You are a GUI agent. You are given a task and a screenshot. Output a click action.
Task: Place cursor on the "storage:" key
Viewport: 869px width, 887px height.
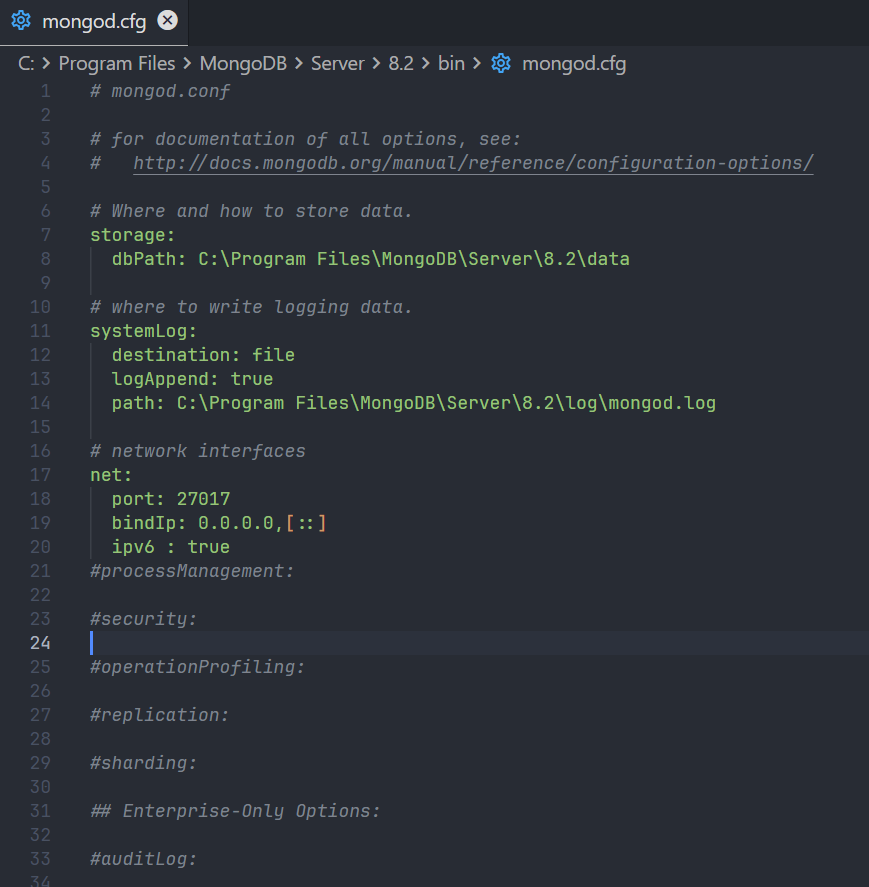(128, 234)
